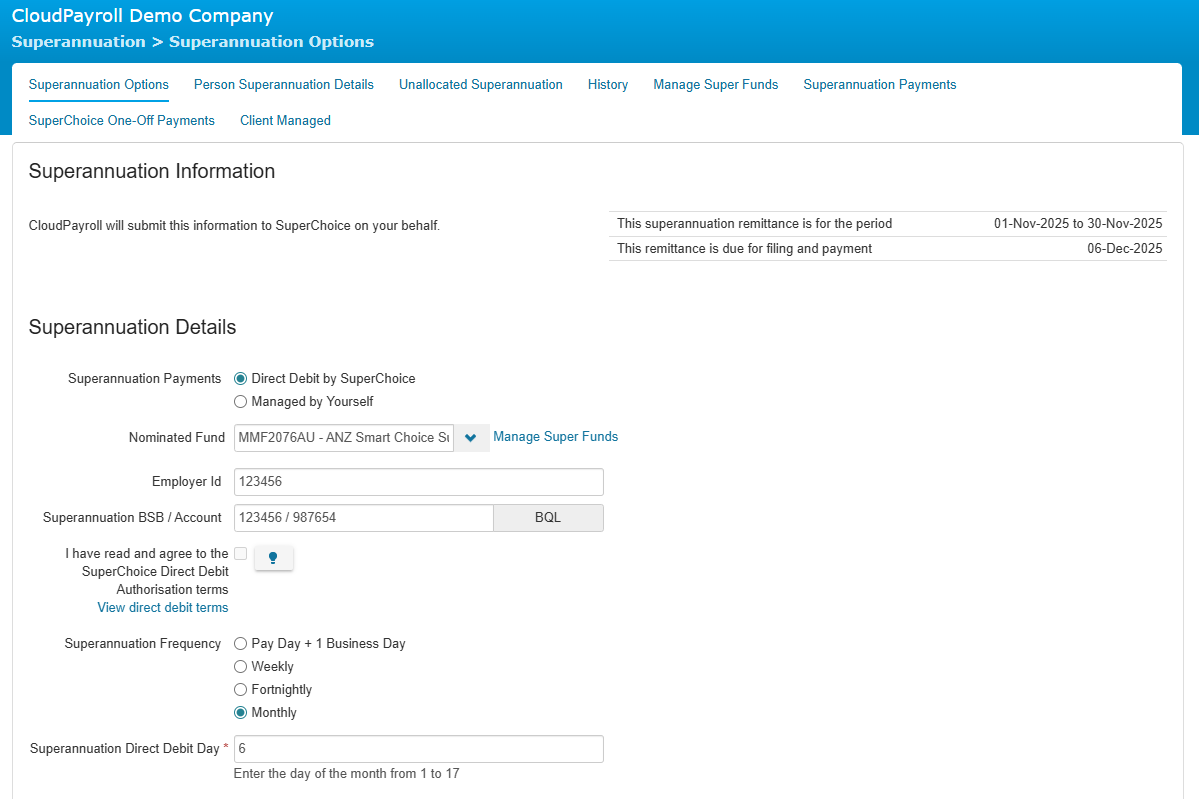This screenshot has height=799, width=1199.
Task: Click the Superannuation Direct Debit Day field
Action: click(x=418, y=749)
